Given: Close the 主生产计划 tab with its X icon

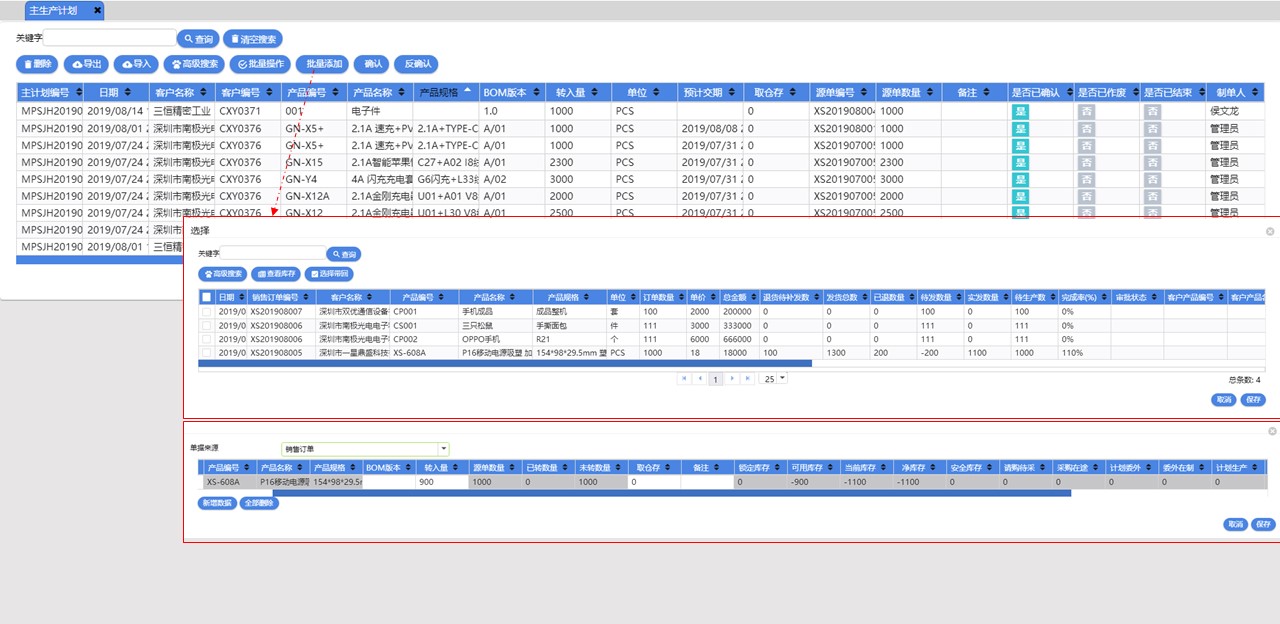Looking at the screenshot, I should click(x=97, y=10).
